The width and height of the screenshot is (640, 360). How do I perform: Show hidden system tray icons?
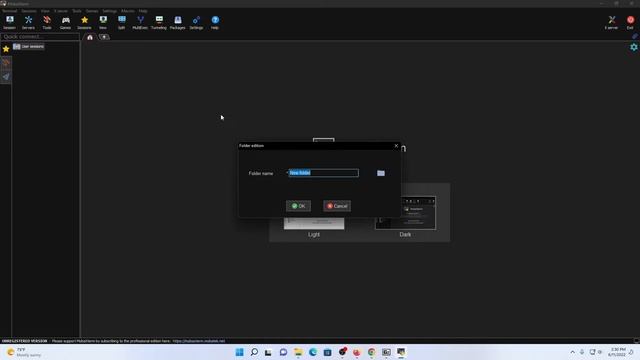(x=573, y=352)
